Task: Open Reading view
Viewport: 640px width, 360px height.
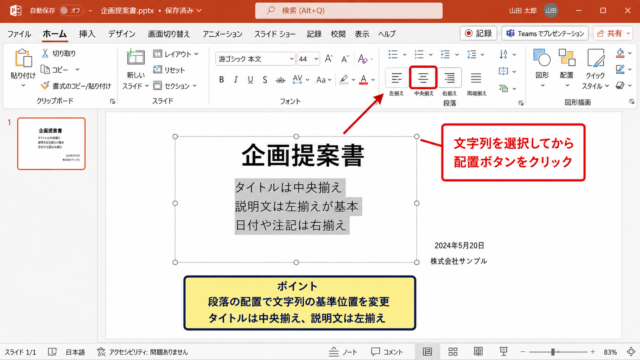Action: pos(478,351)
